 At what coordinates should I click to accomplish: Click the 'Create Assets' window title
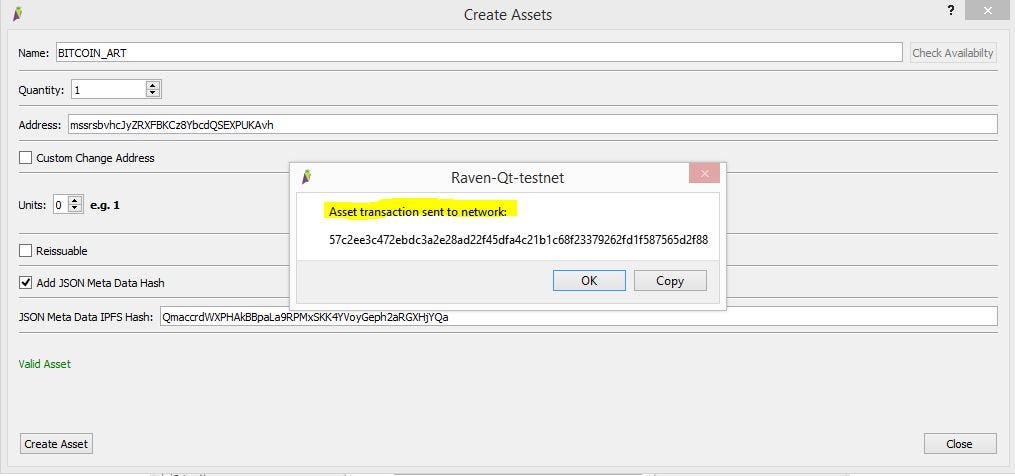(x=508, y=14)
